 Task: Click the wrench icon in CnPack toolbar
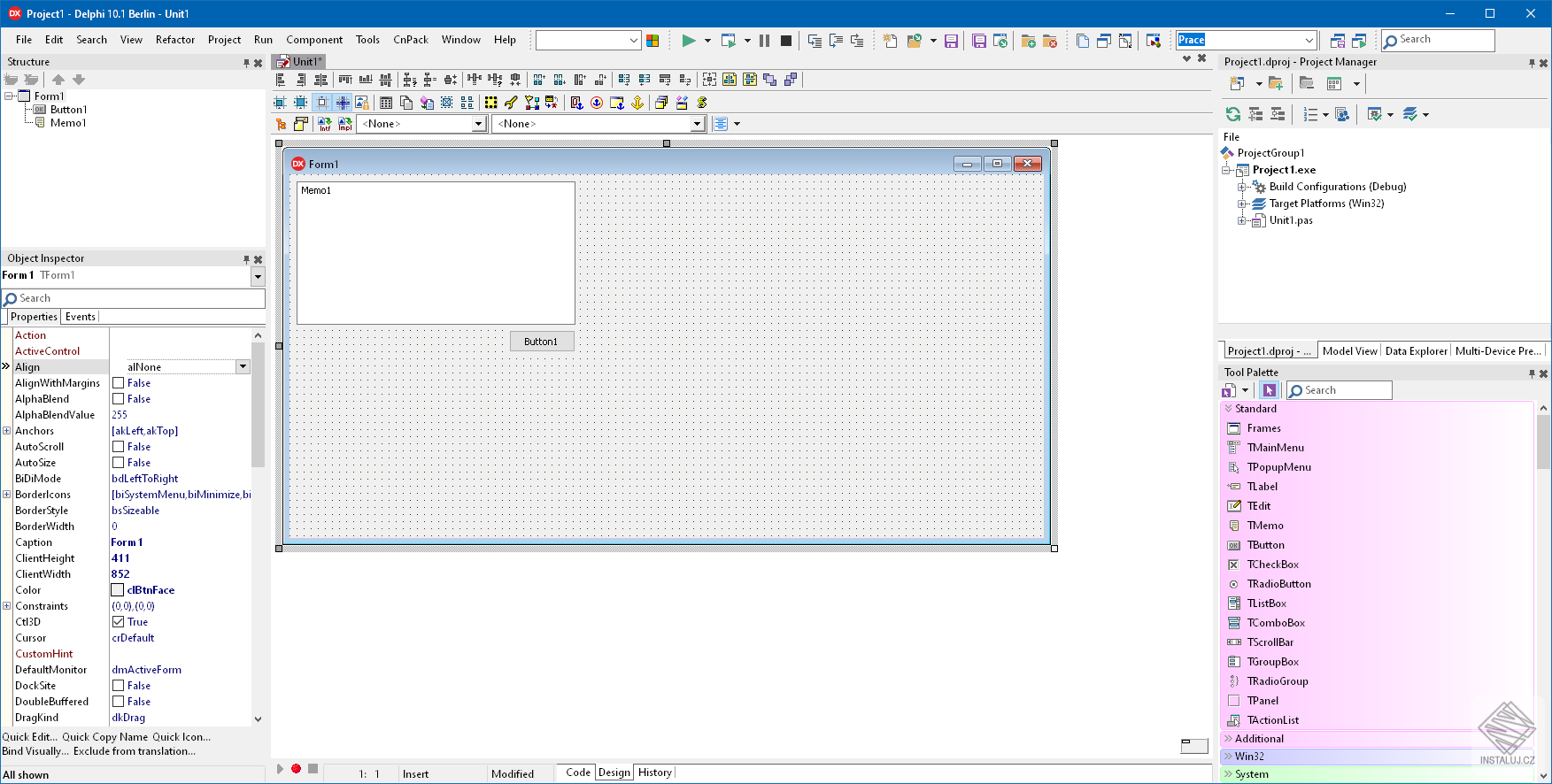(x=511, y=103)
